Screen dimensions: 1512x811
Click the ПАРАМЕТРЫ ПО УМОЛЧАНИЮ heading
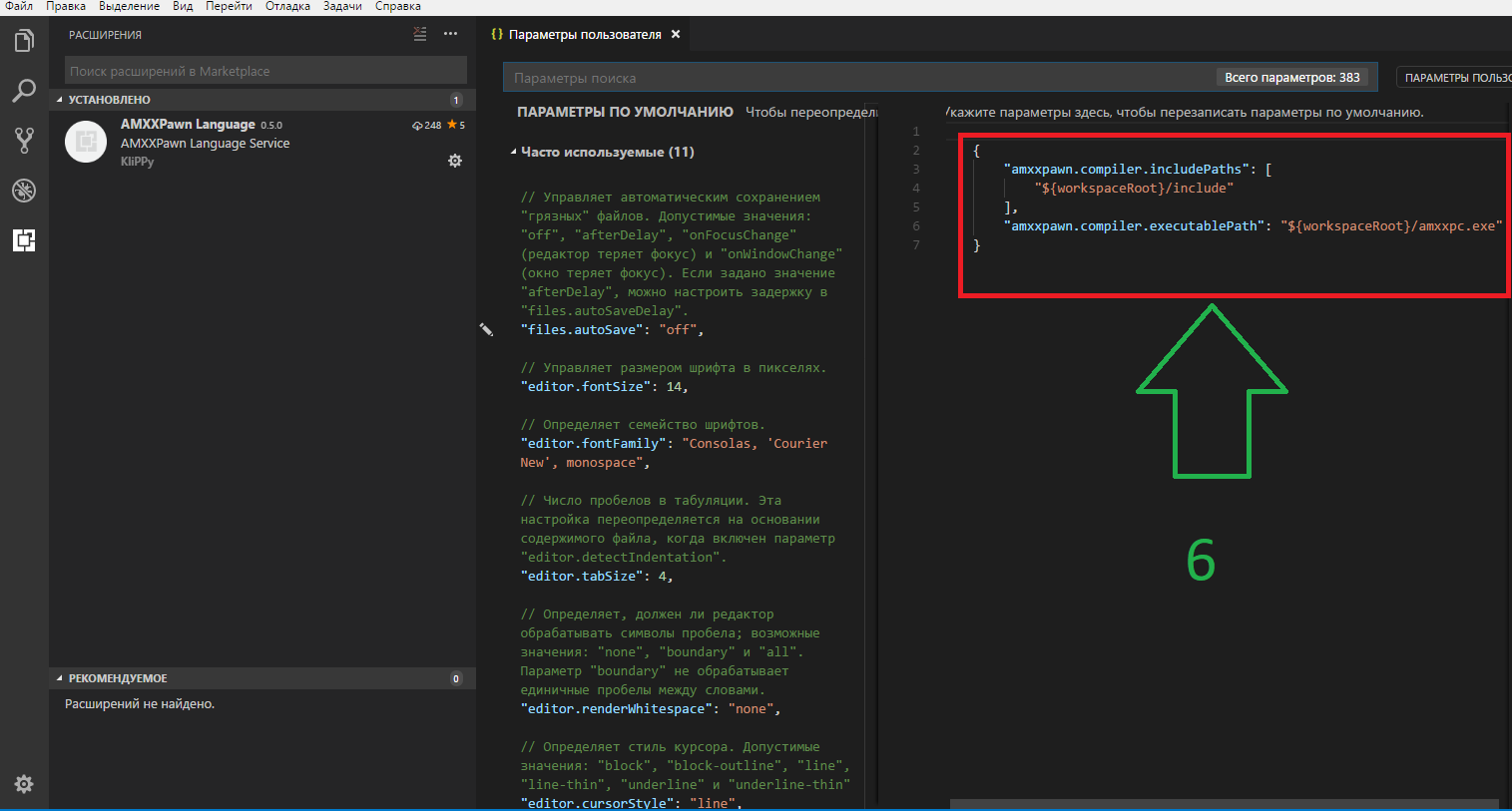[625, 112]
